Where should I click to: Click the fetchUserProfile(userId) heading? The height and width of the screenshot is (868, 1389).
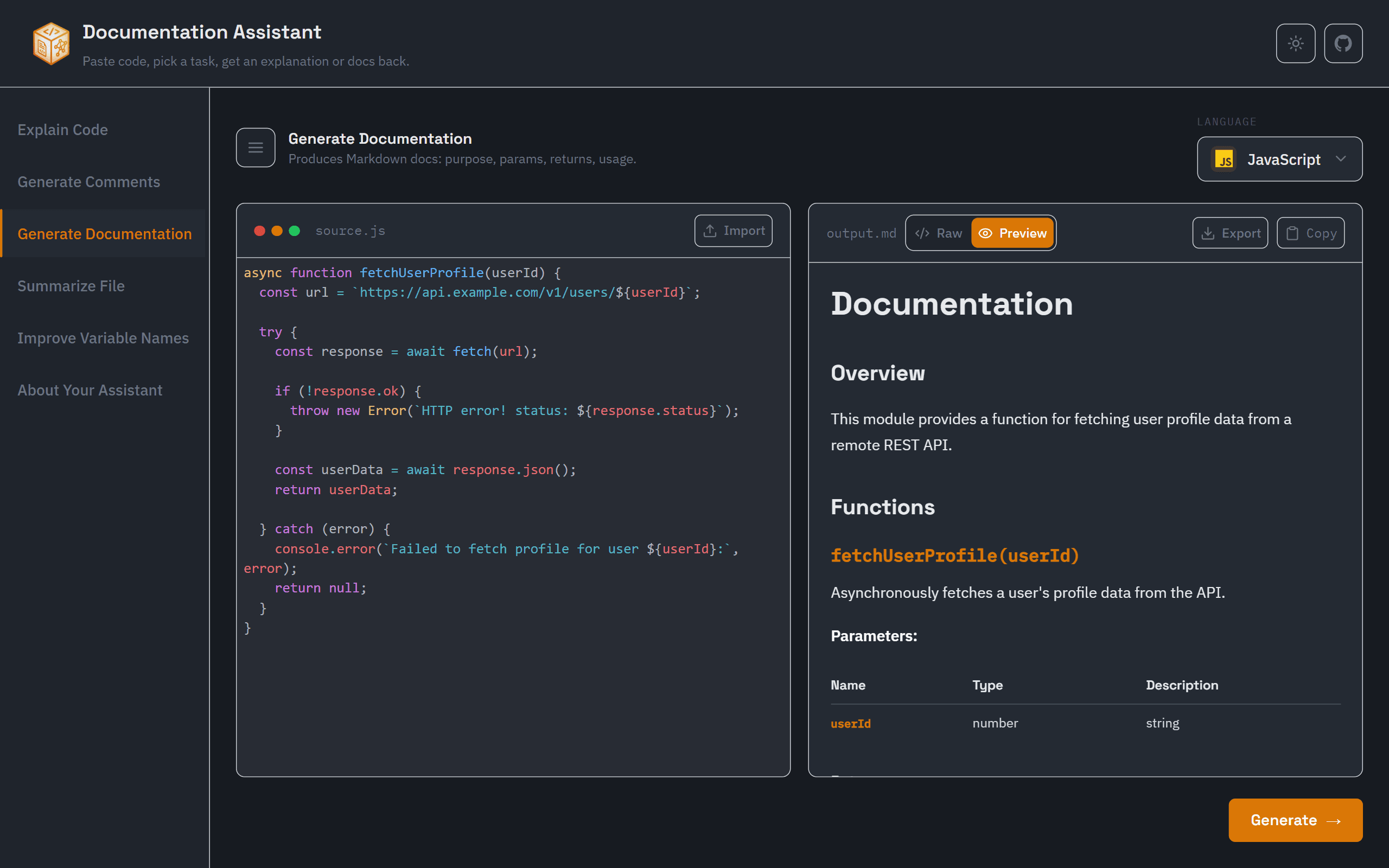954,556
